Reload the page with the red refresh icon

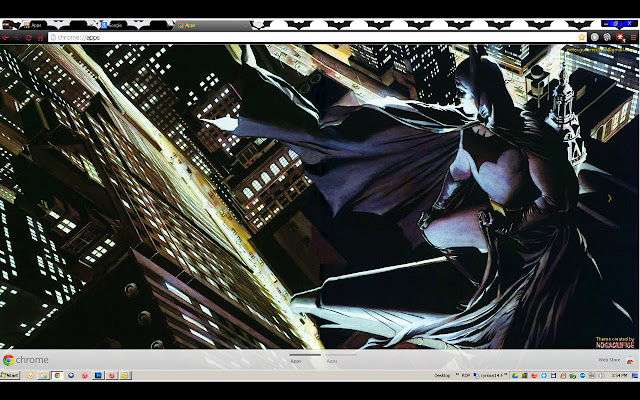pyautogui.click(x=29, y=38)
